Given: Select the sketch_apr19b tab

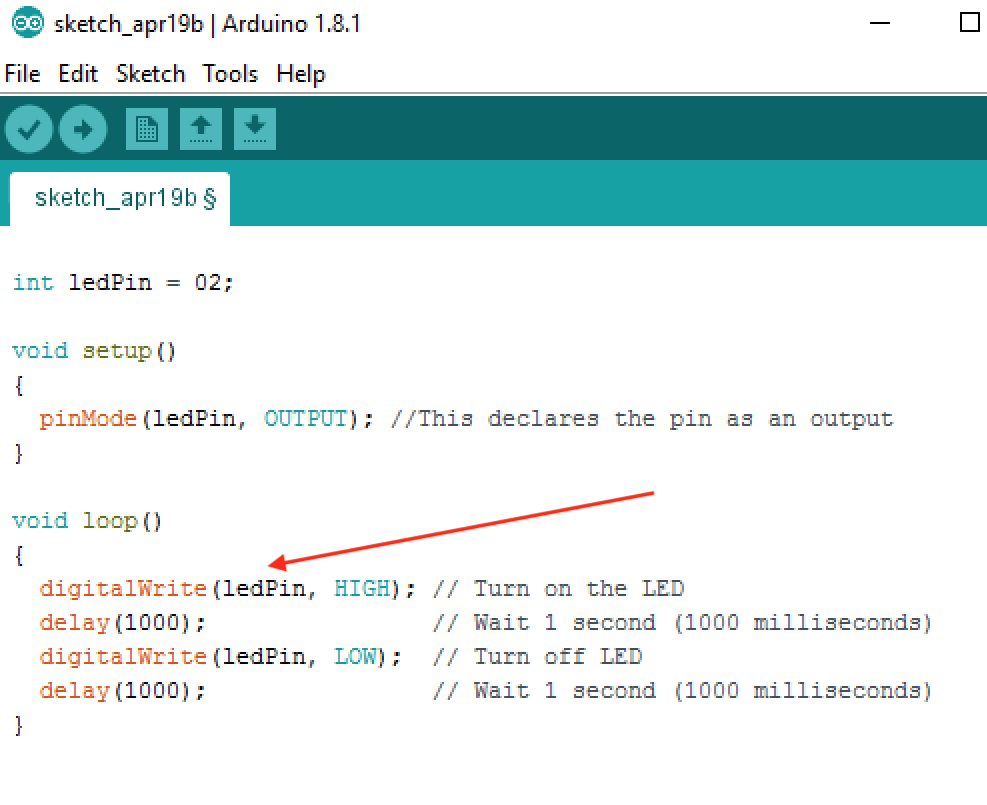Looking at the screenshot, I should 120,197.
